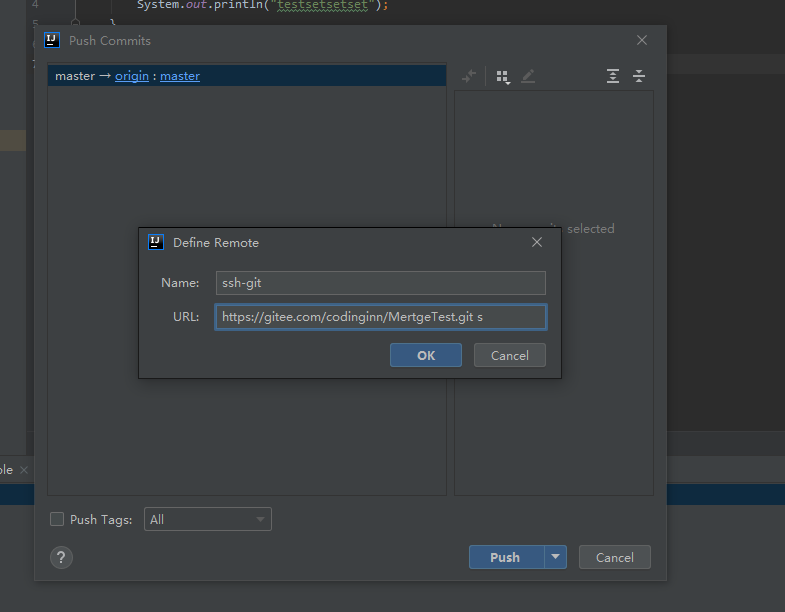Click the IntelliJ logo in Push Commits title

pos(52,40)
